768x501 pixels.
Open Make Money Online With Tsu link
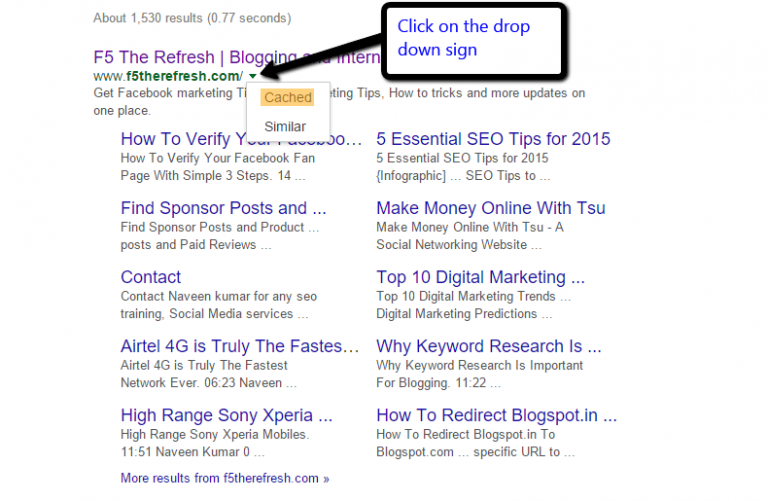[x=490, y=208]
